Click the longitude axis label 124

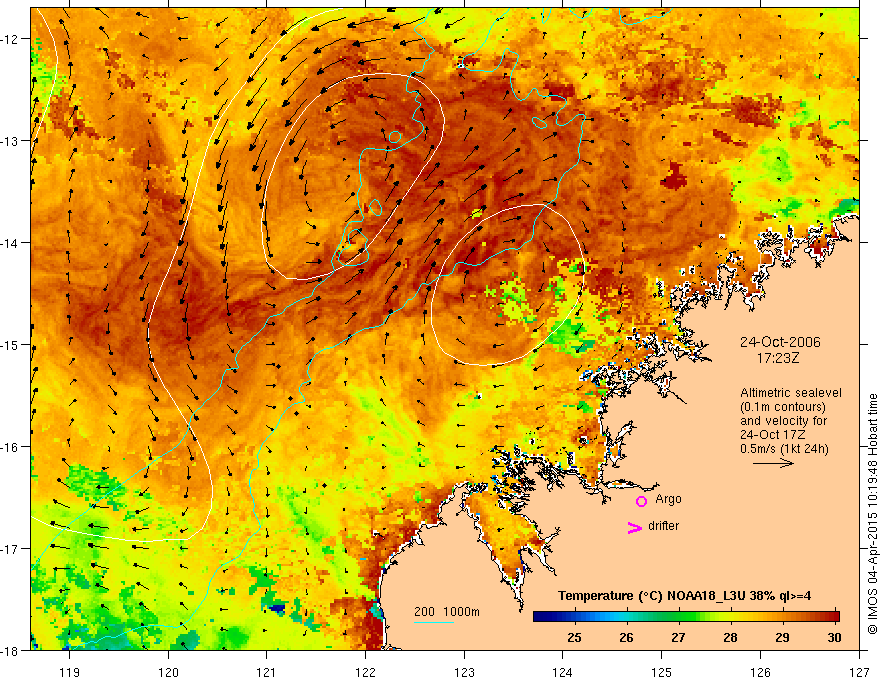click(563, 672)
